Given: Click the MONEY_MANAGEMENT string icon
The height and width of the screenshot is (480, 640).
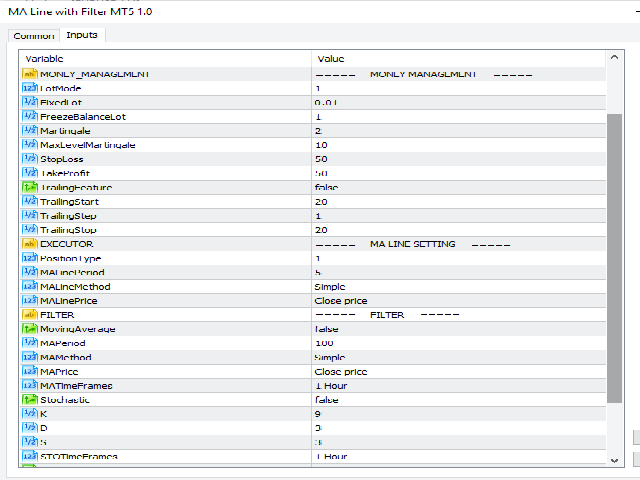Looking at the screenshot, I should (29, 74).
